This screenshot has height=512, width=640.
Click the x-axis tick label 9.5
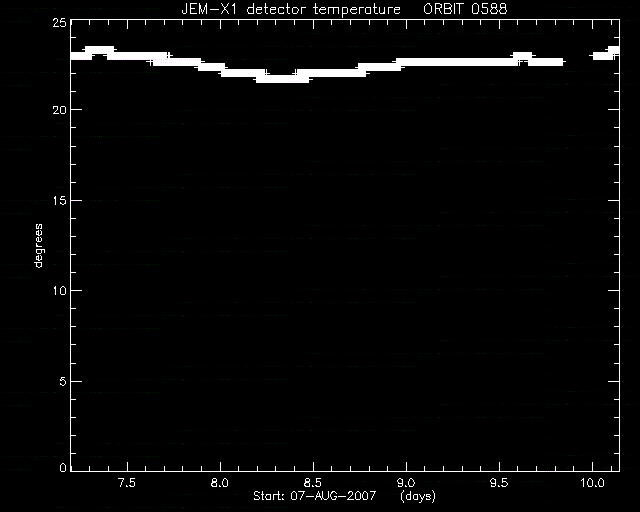pyautogui.click(x=499, y=483)
